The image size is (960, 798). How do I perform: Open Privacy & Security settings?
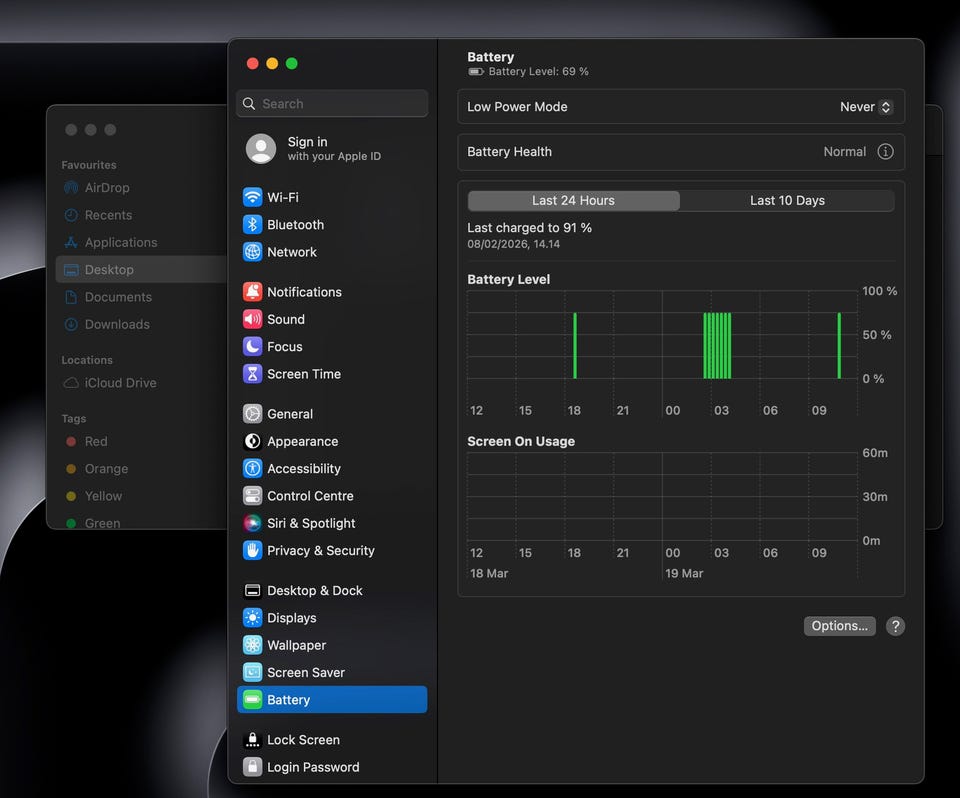point(320,551)
